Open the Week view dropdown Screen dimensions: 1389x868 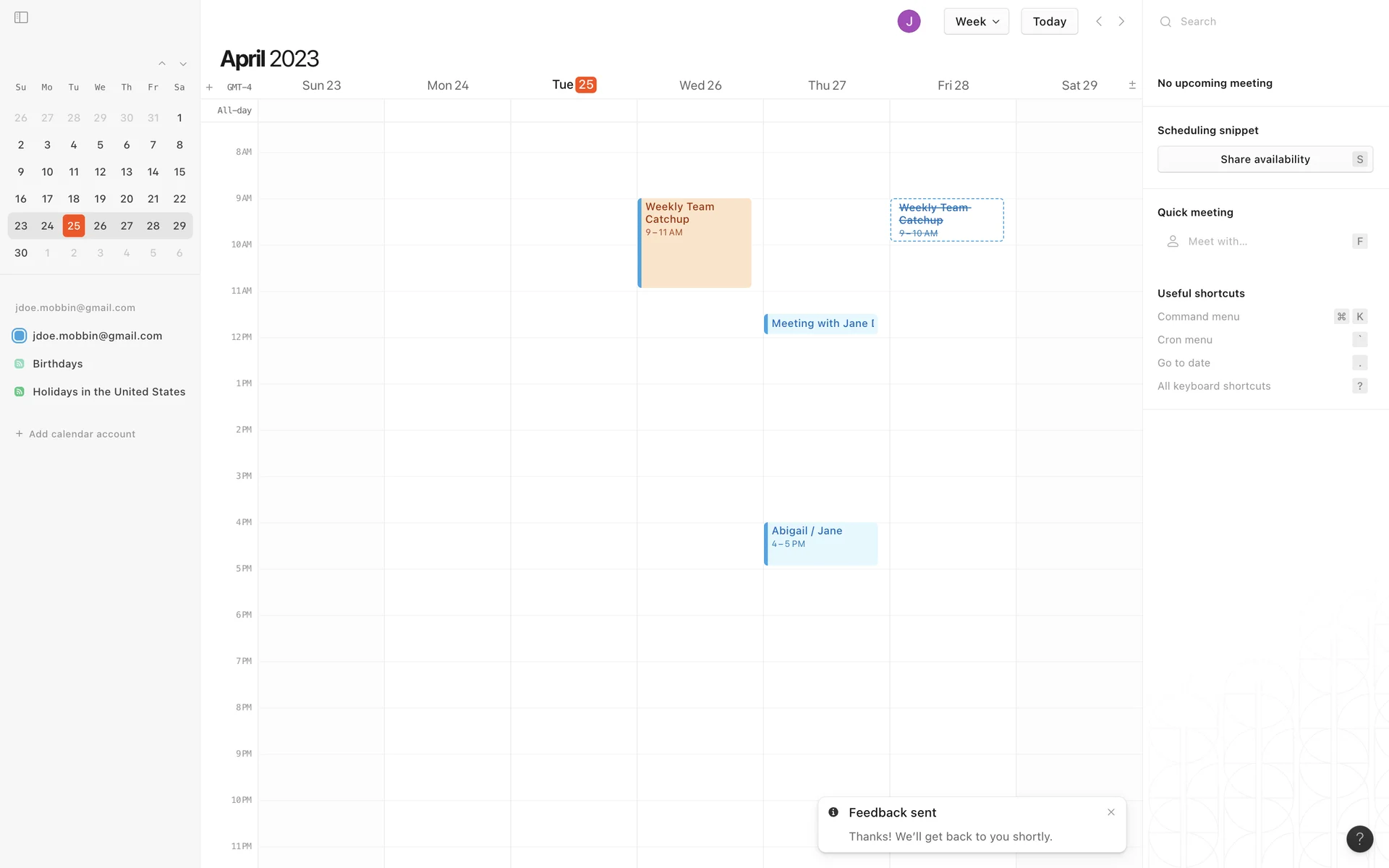[976, 22]
